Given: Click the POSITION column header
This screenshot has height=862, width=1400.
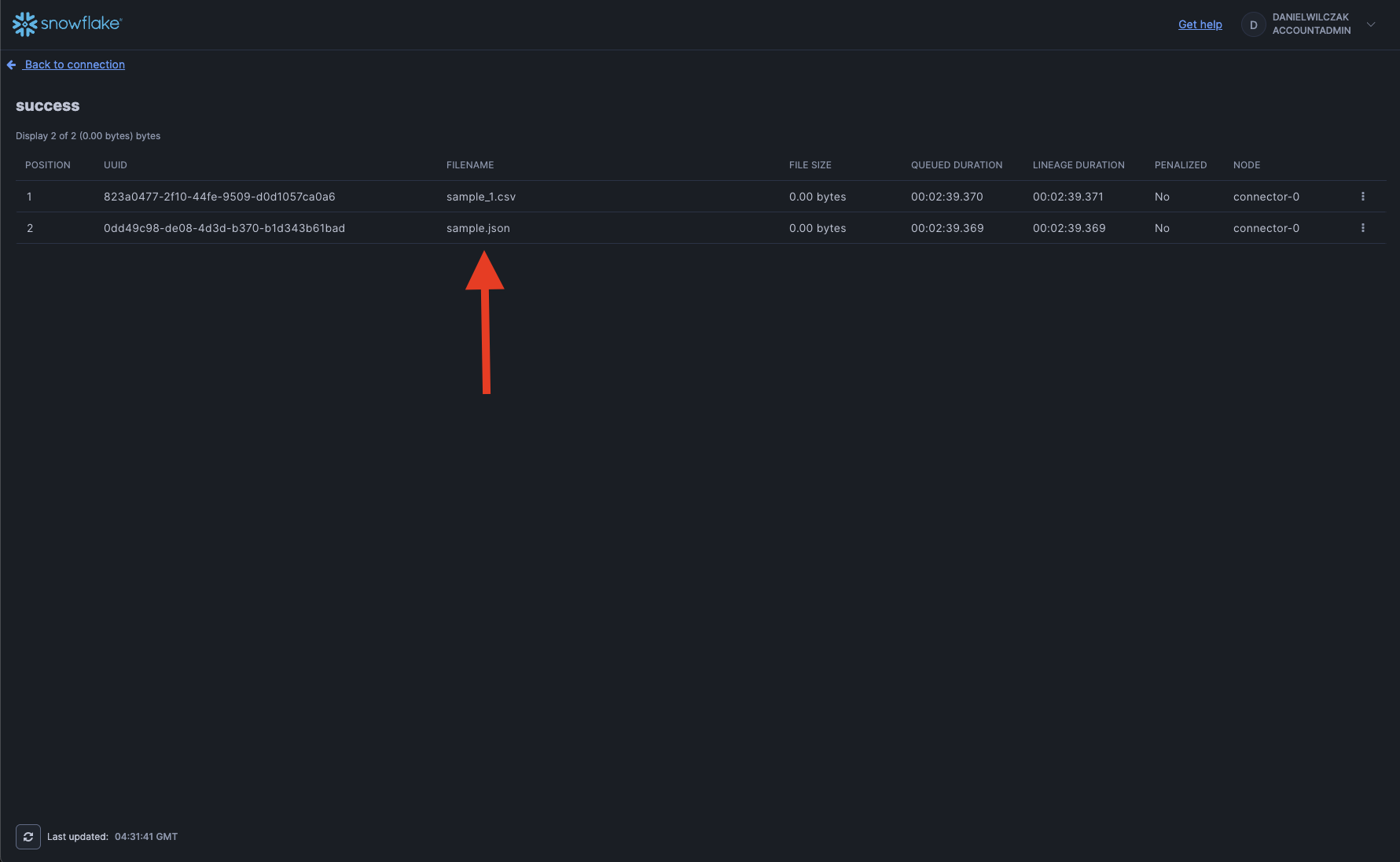Looking at the screenshot, I should tap(48, 165).
